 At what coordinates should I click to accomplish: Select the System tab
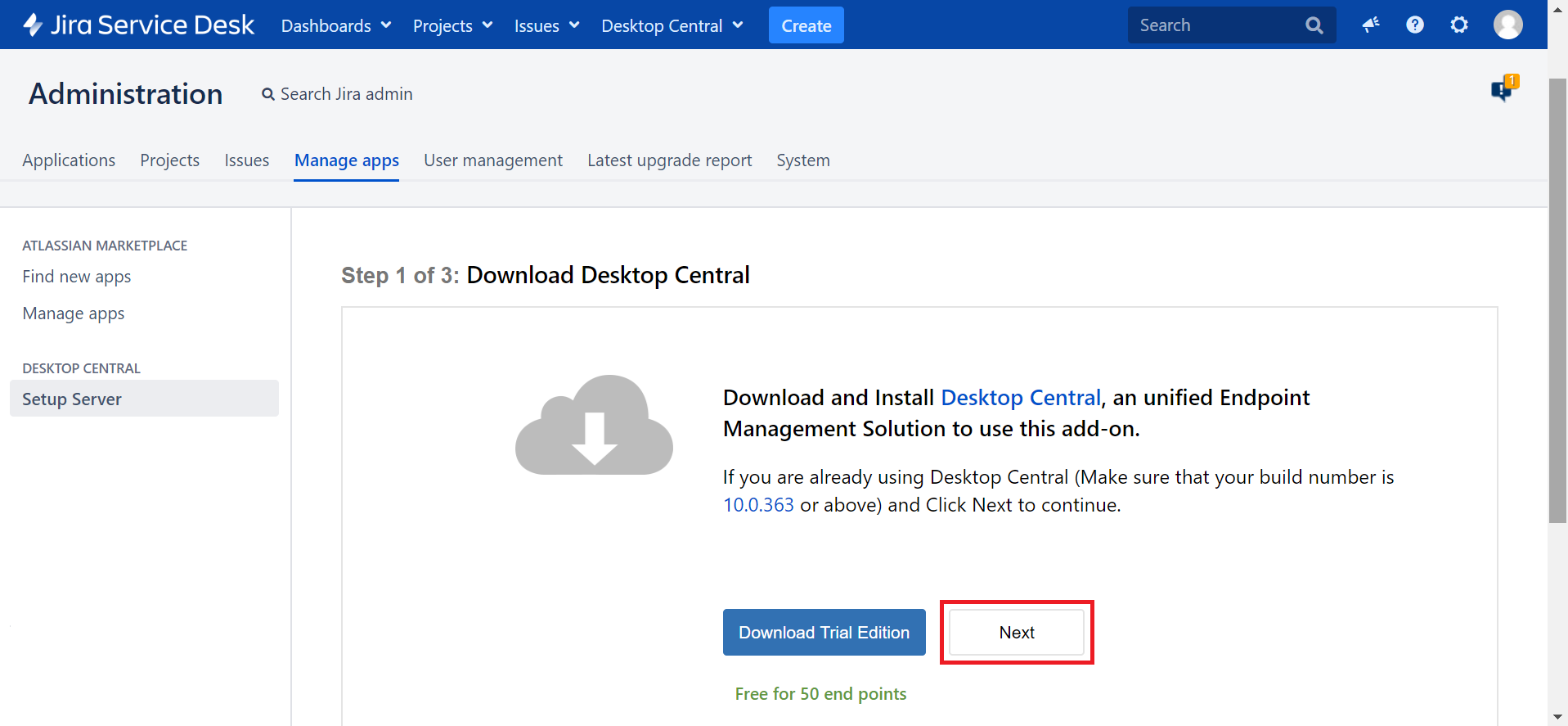803,160
